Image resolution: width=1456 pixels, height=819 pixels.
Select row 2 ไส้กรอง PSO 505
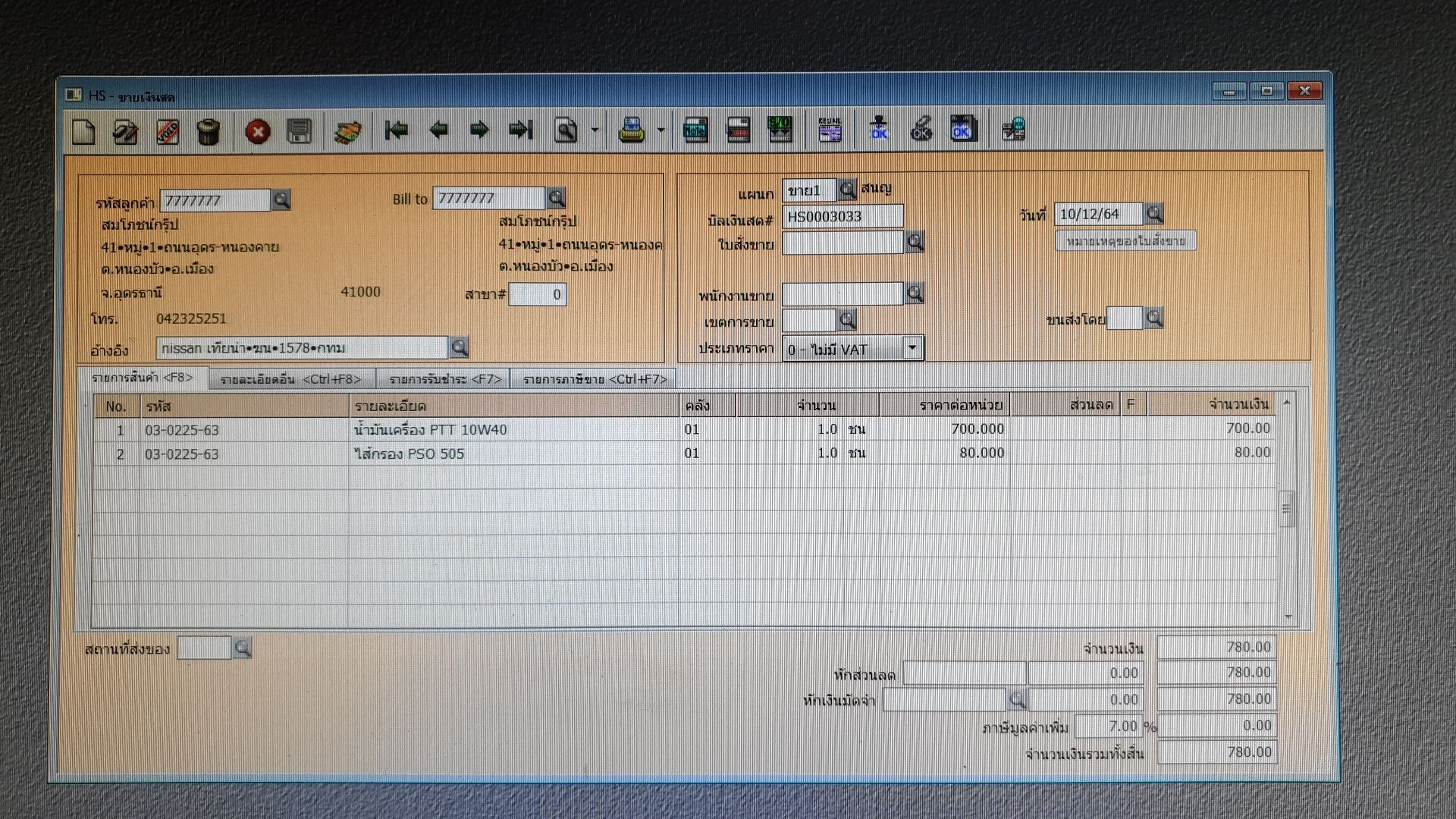[684, 453]
